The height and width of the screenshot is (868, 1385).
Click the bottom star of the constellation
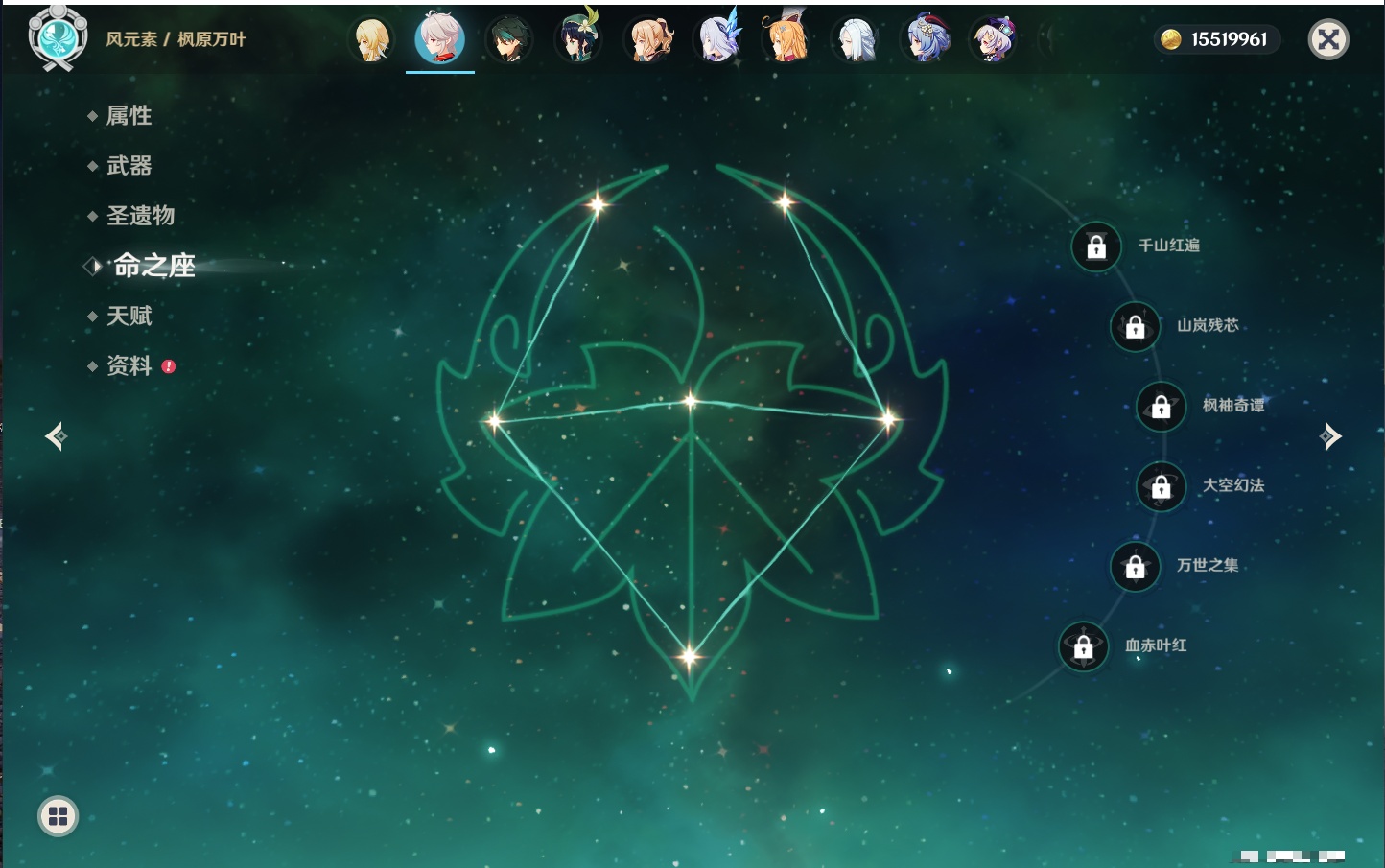[689, 657]
